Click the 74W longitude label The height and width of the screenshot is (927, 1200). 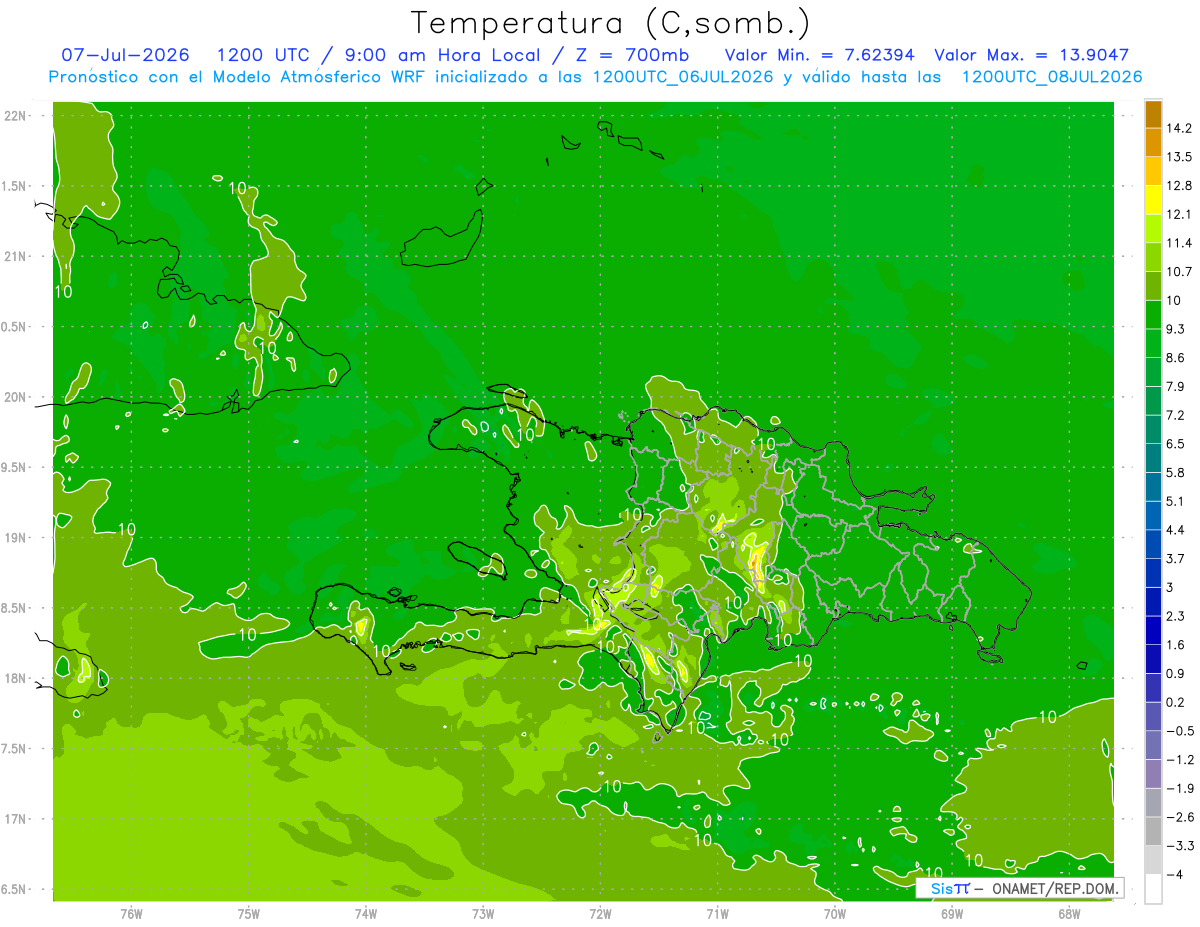(x=365, y=913)
